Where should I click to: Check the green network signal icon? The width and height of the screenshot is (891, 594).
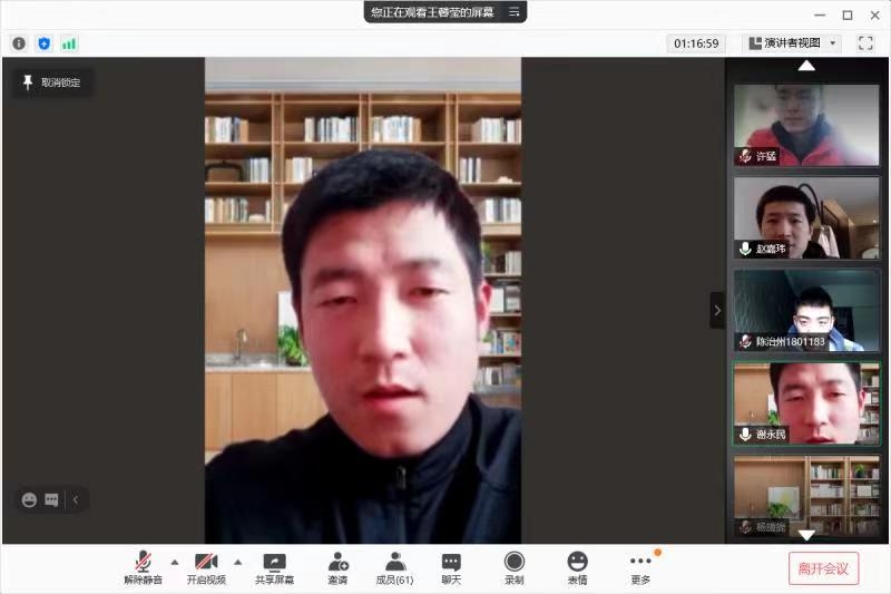(69, 43)
